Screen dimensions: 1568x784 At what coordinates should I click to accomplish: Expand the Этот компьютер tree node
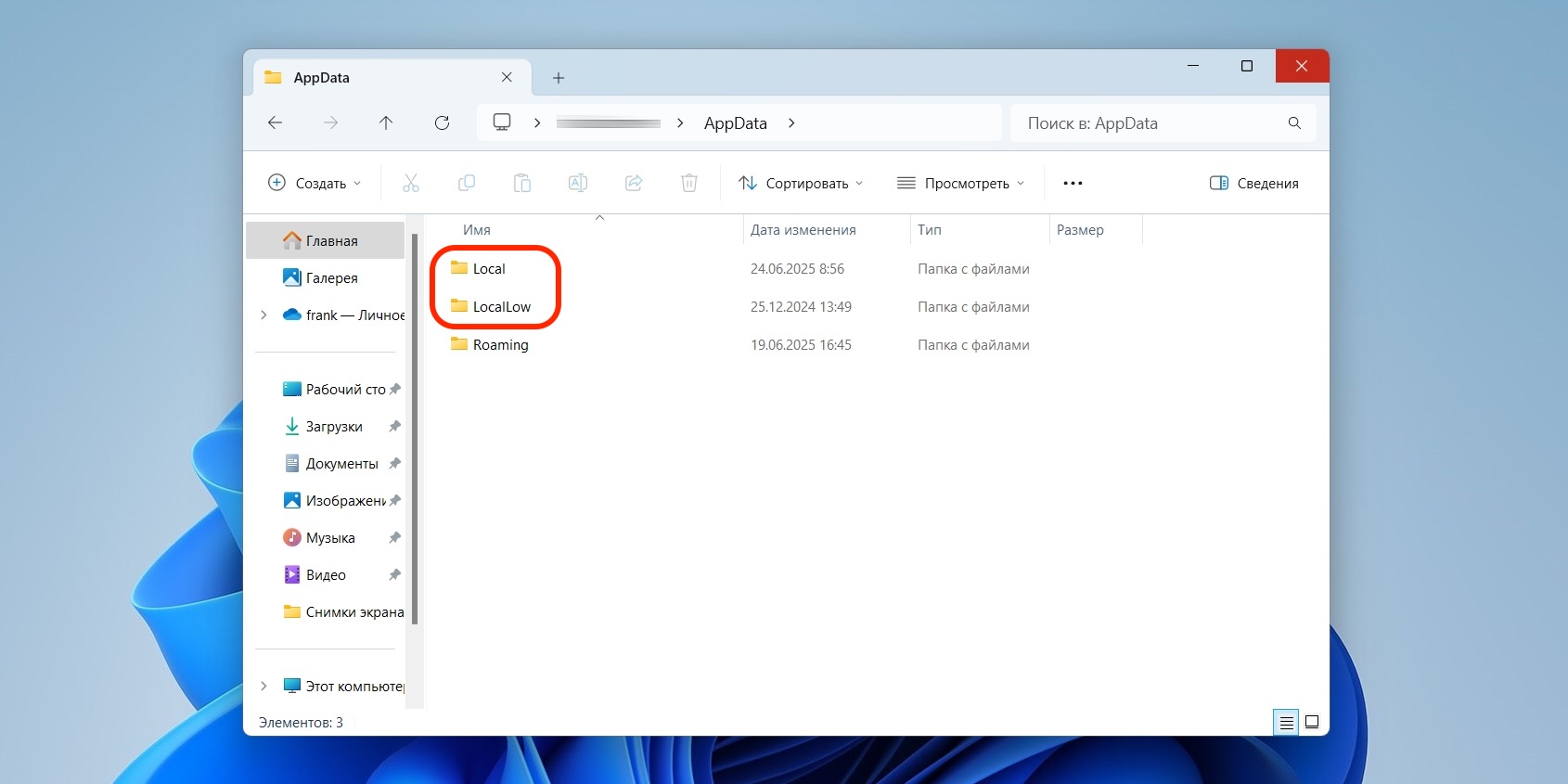click(263, 686)
